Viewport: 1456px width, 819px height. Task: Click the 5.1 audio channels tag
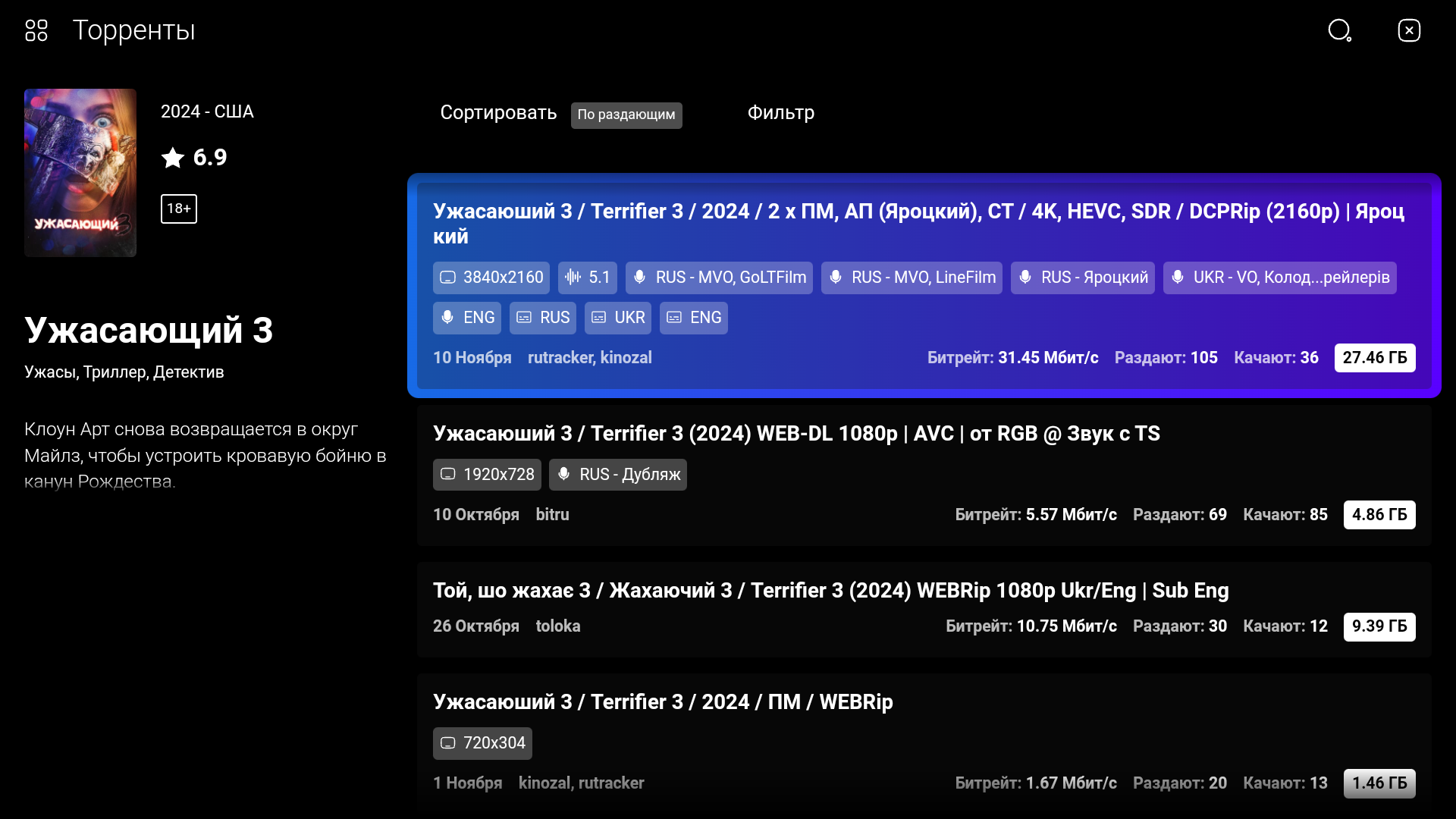pyautogui.click(x=588, y=278)
